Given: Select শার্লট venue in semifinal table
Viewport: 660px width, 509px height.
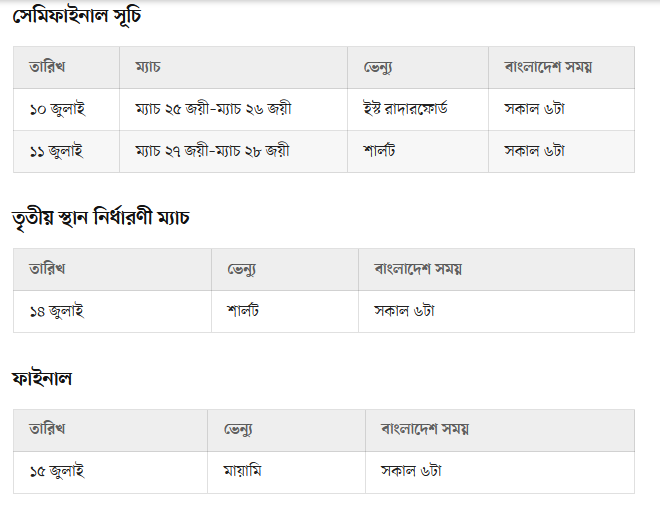Looking at the screenshot, I should click(x=418, y=152).
